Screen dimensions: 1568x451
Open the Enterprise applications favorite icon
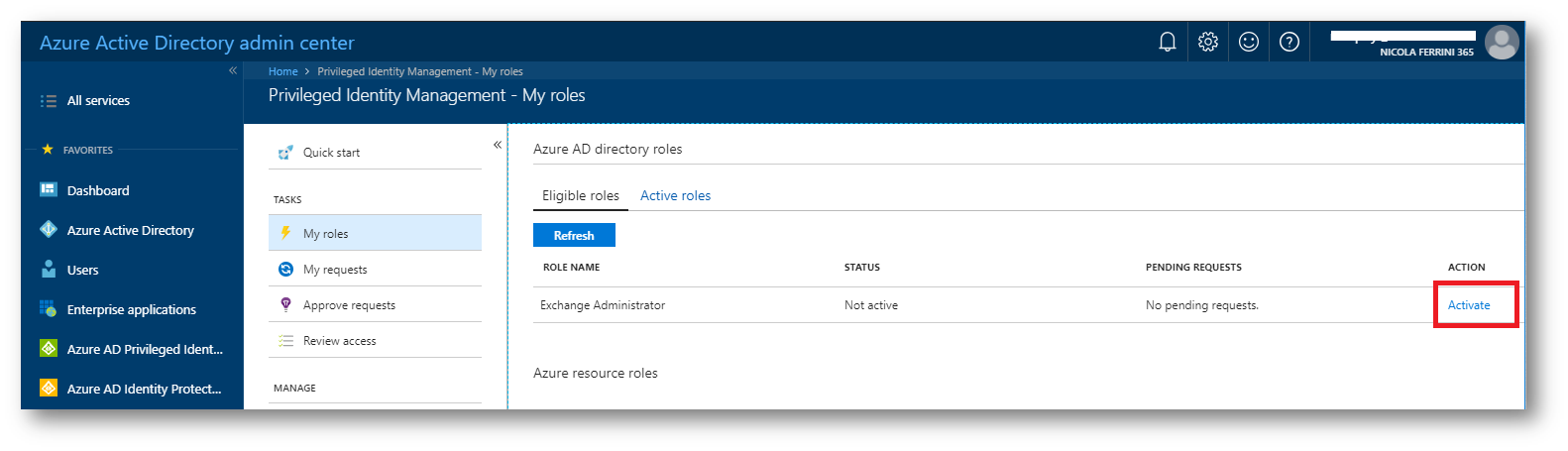click(x=49, y=308)
